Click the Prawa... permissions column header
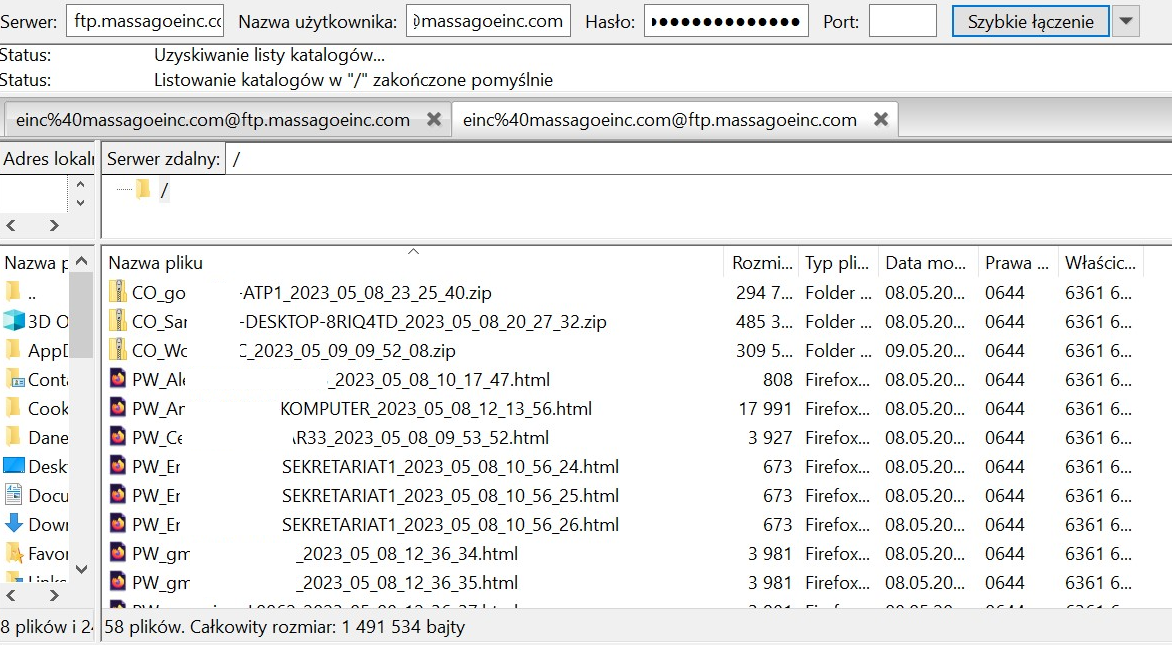 click(1018, 262)
